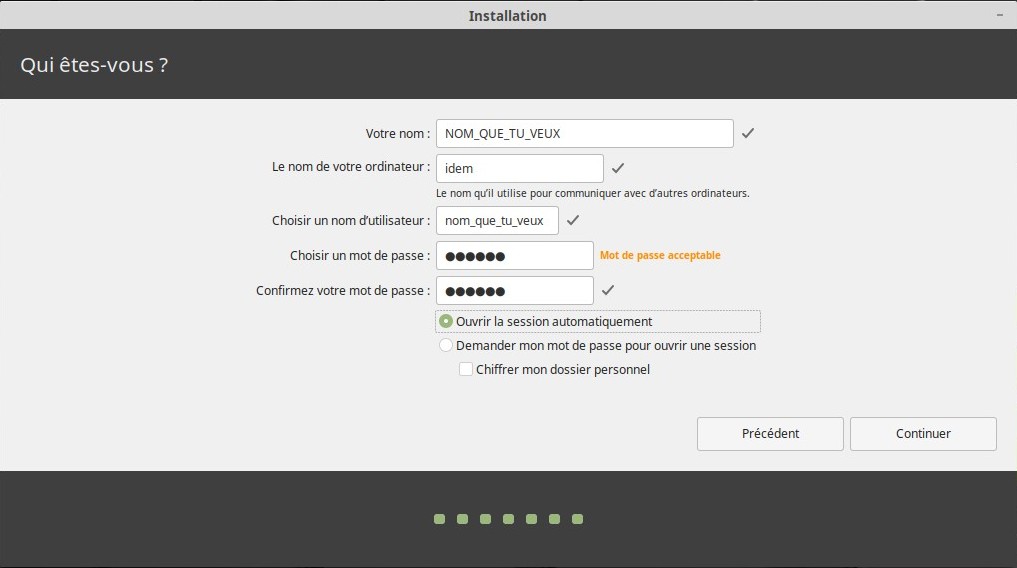The width and height of the screenshot is (1017, 568).
Task: Select 'Ouvrir la session automatiquement' option
Action: (446, 321)
